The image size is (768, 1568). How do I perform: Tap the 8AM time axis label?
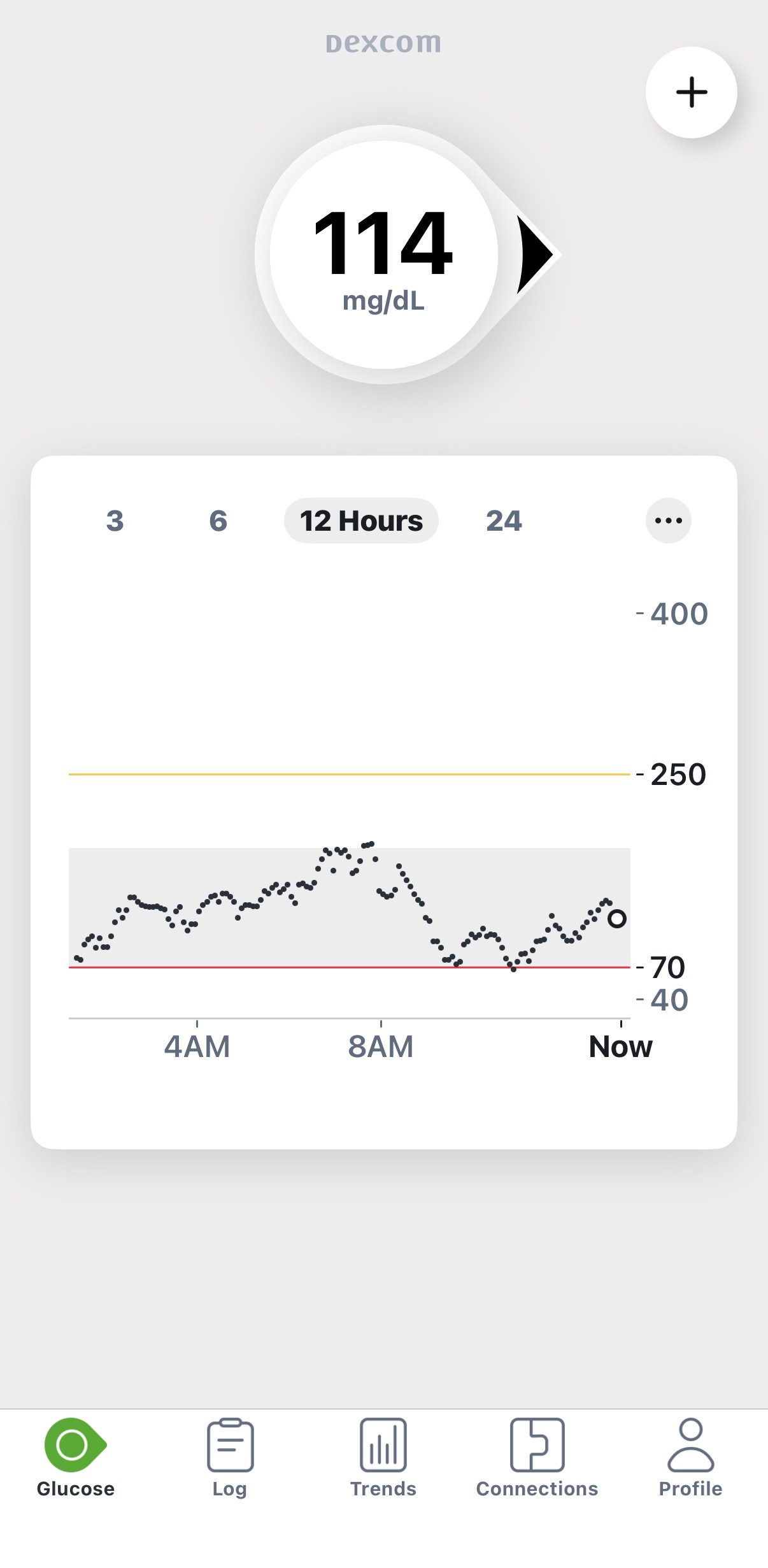click(x=381, y=1046)
